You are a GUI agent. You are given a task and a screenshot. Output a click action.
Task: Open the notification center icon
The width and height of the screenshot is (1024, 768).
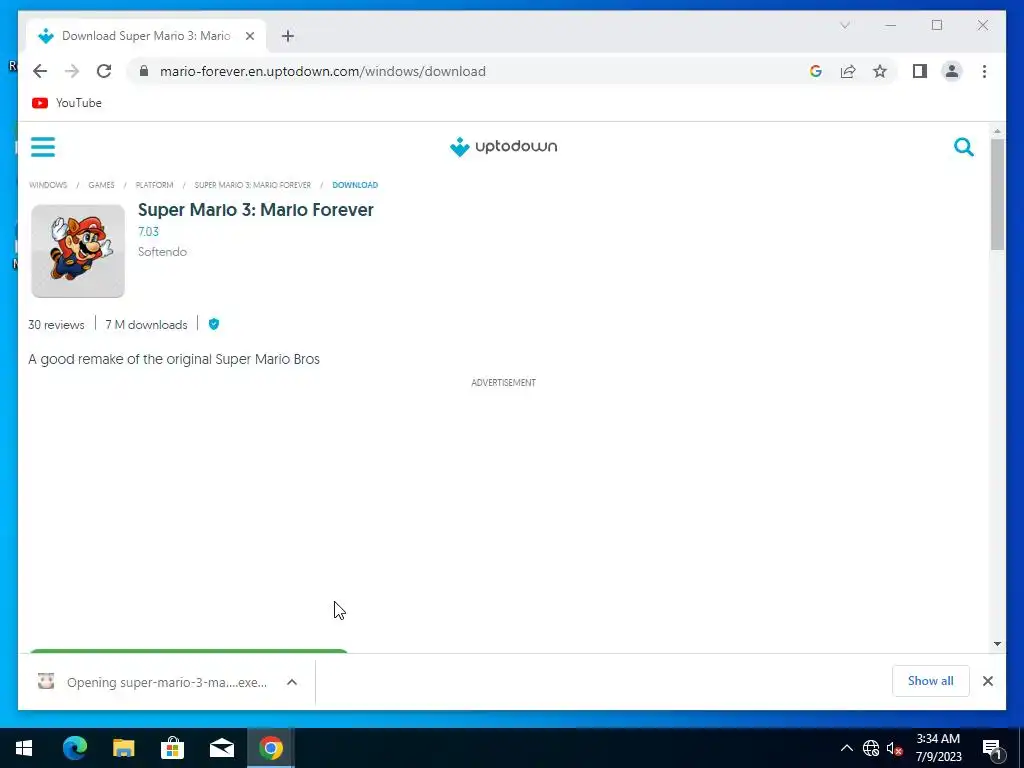(x=992, y=749)
